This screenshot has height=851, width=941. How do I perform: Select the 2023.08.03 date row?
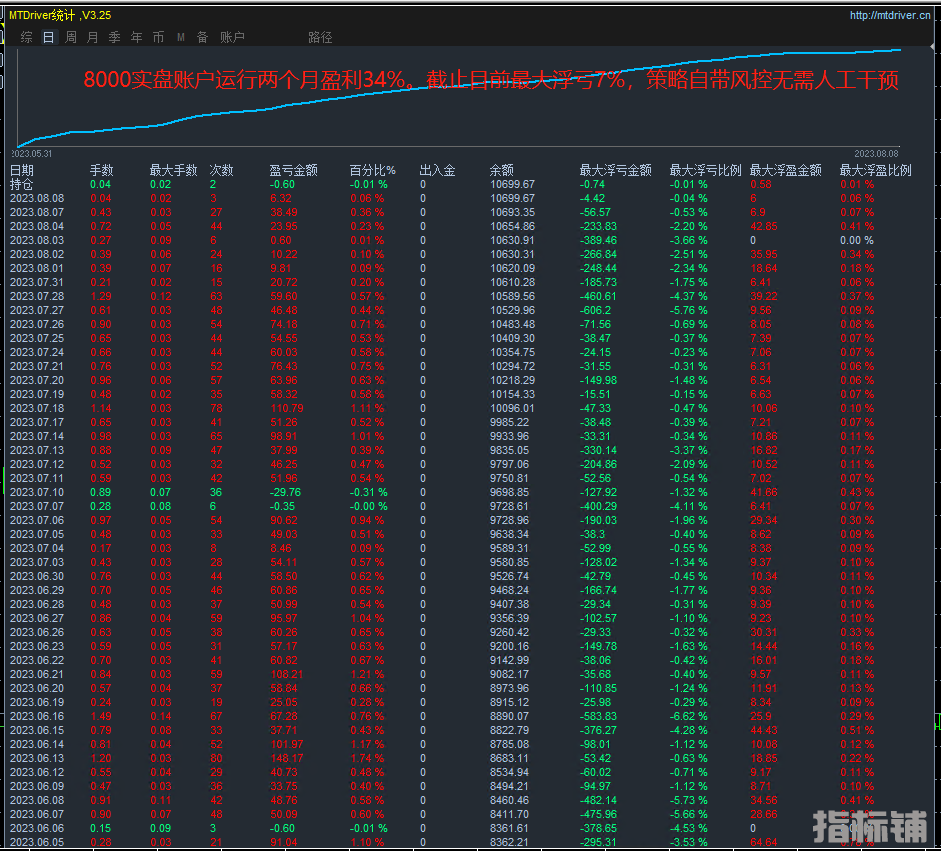[37, 240]
